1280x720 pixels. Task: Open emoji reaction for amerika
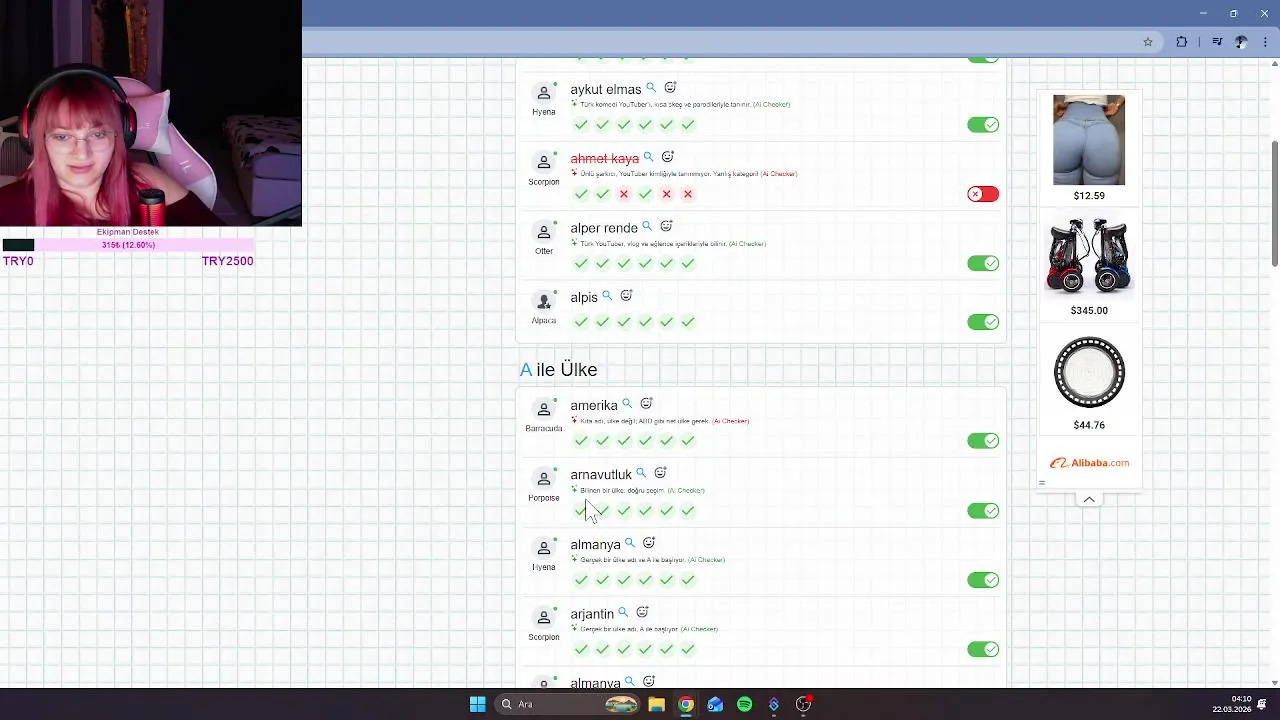[646, 404]
